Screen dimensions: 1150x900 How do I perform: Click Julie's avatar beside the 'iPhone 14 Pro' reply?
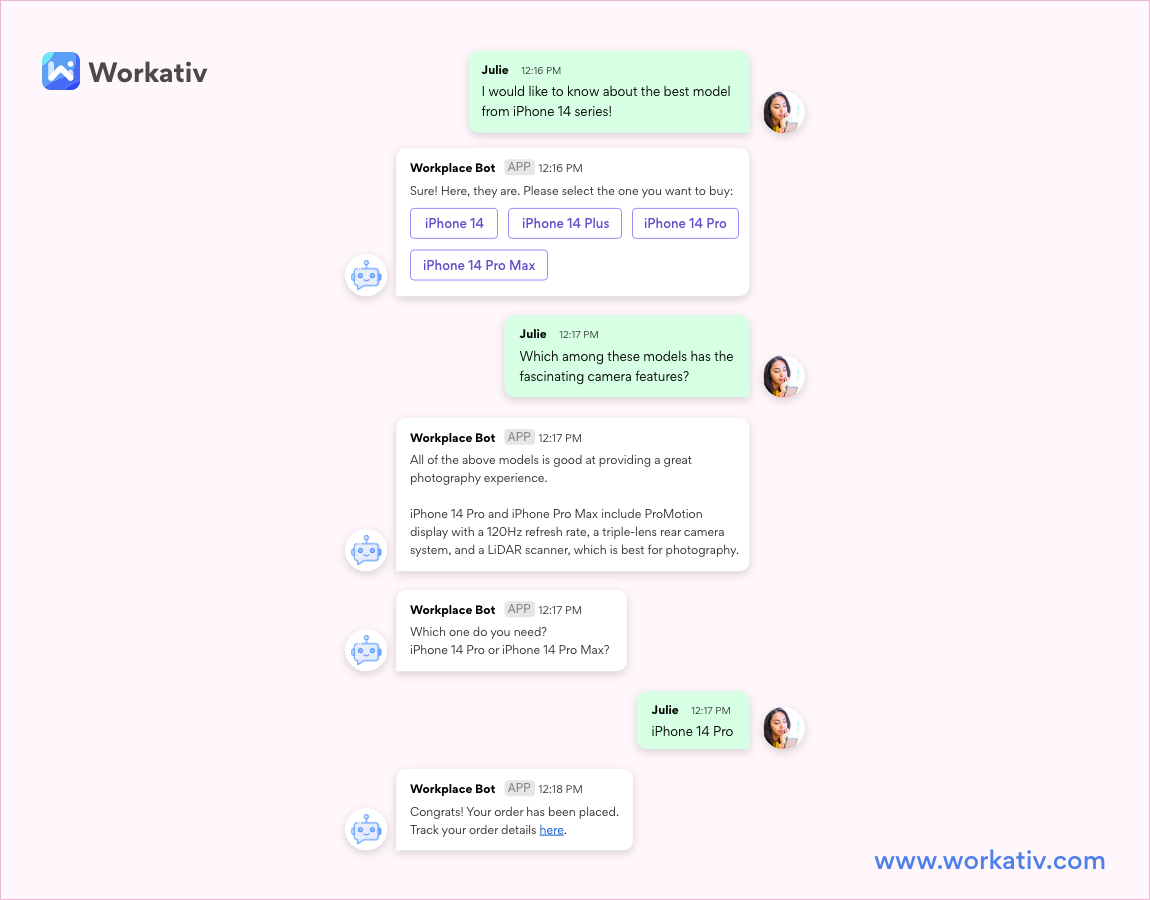coord(783,728)
